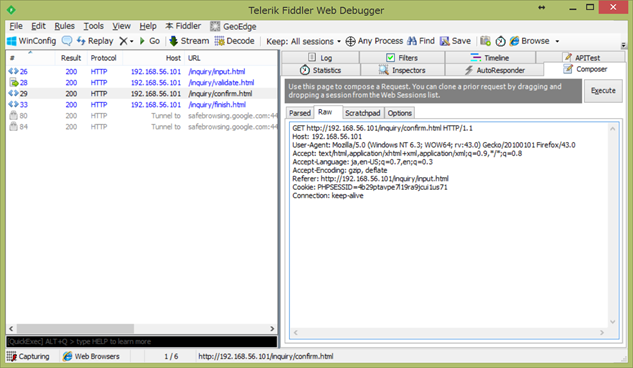The height and width of the screenshot is (368, 633).
Task: Click the screenshot camera toolbar icon
Action: point(486,41)
